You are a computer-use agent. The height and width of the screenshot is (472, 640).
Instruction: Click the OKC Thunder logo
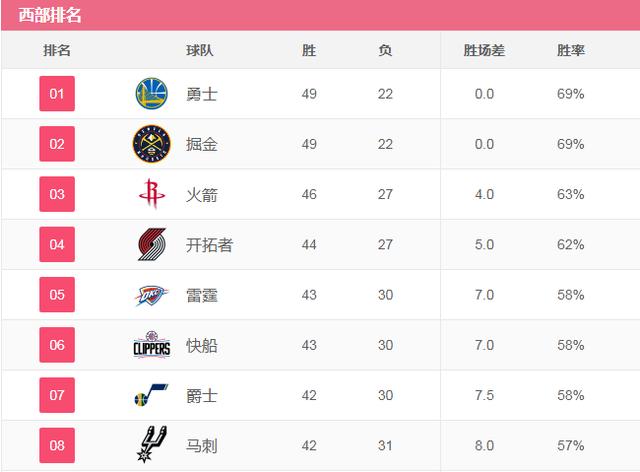(x=151, y=295)
